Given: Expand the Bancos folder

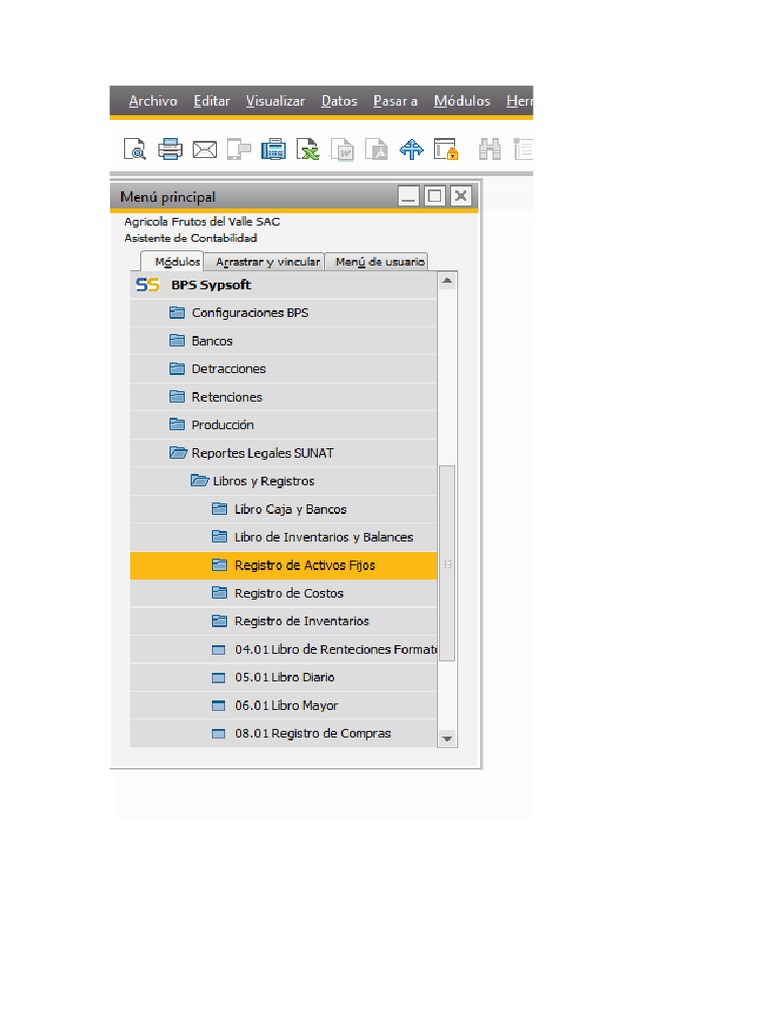Looking at the screenshot, I should point(283,341).
